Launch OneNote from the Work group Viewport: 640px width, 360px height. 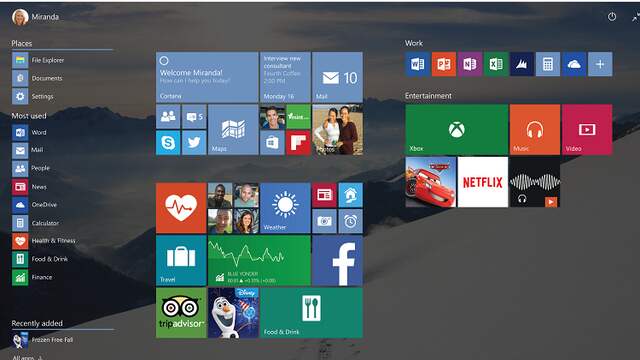(470, 64)
